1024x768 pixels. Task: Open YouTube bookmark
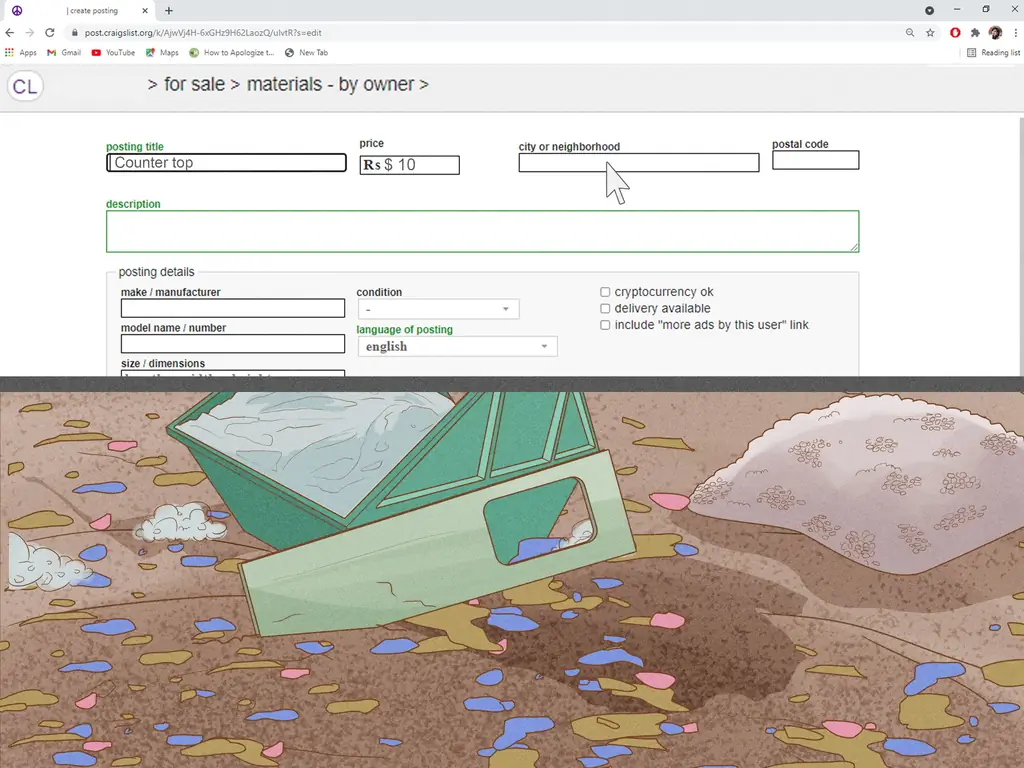113,53
